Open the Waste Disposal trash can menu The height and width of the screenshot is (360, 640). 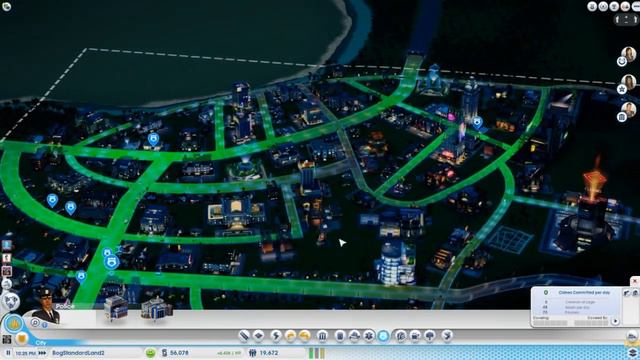click(x=340, y=336)
